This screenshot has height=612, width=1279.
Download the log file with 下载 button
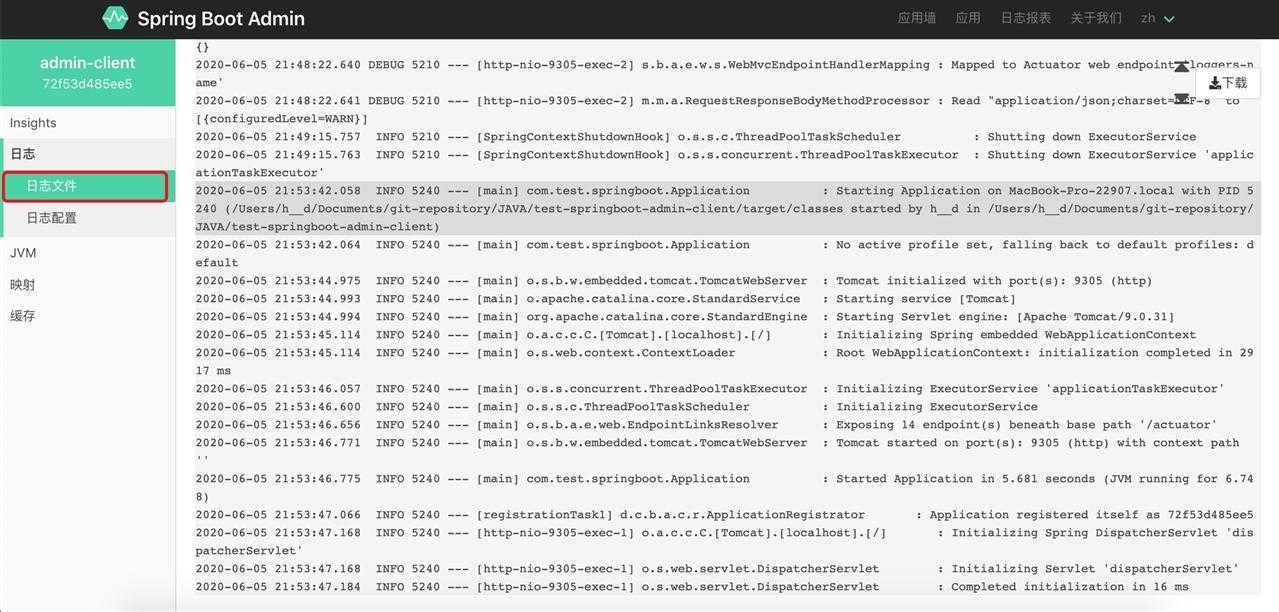(x=1228, y=83)
